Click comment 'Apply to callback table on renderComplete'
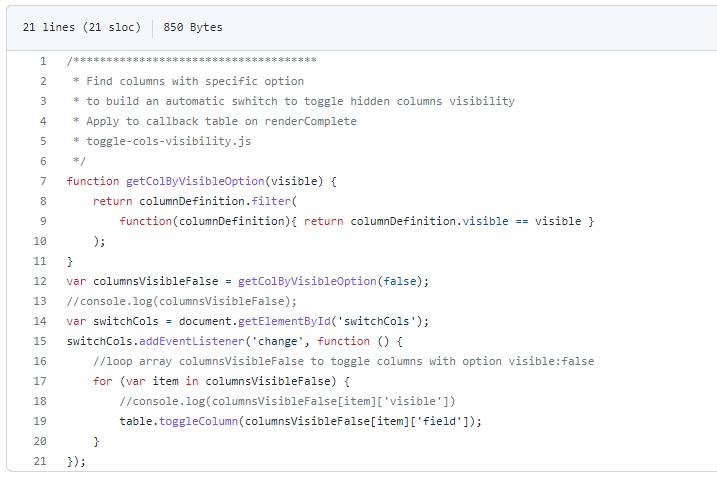717x487 pixels. coord(221,121)
